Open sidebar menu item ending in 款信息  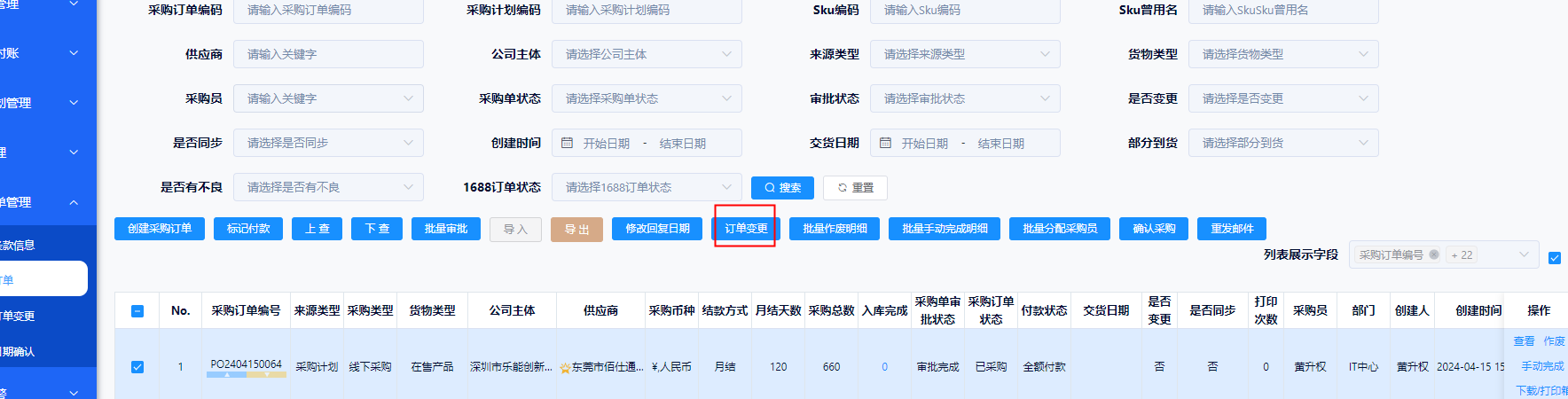coord(44,246)
